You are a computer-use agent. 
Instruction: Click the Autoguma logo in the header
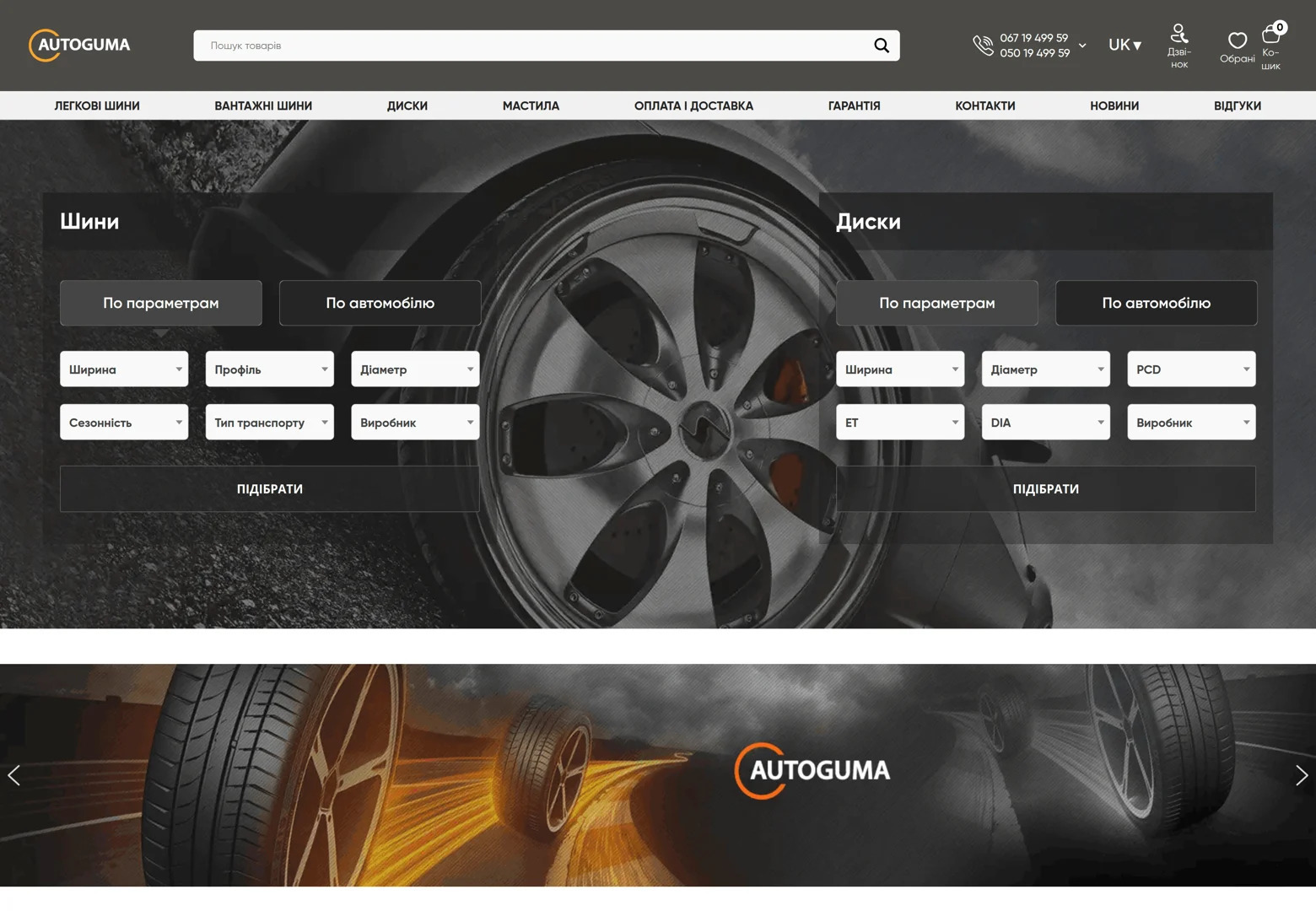click(79, 46)
